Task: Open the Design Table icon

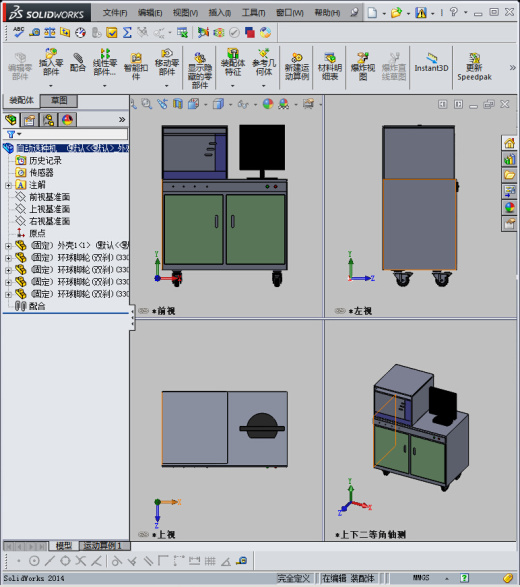Action: pyautogui.click(x=182, y=33)
